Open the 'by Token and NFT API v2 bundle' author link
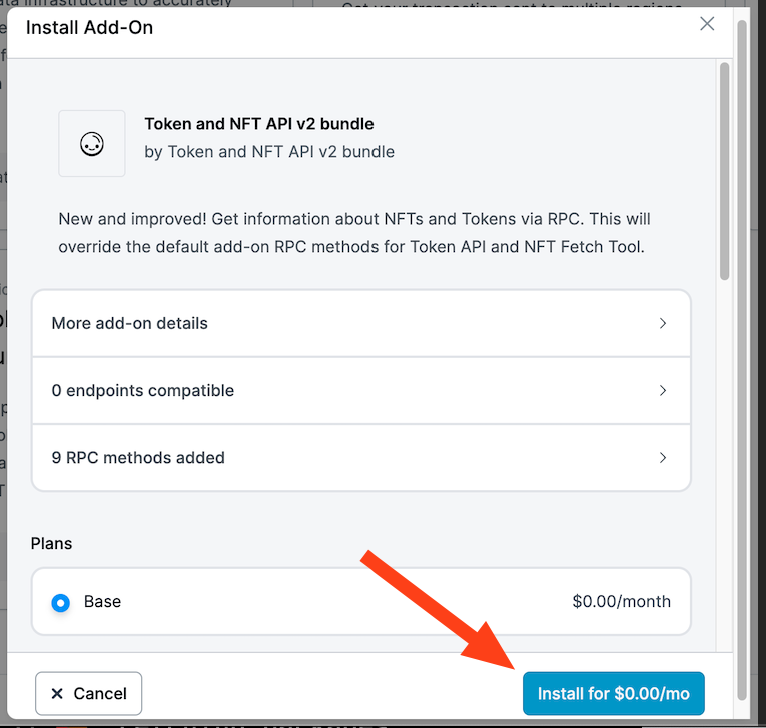 270,152
